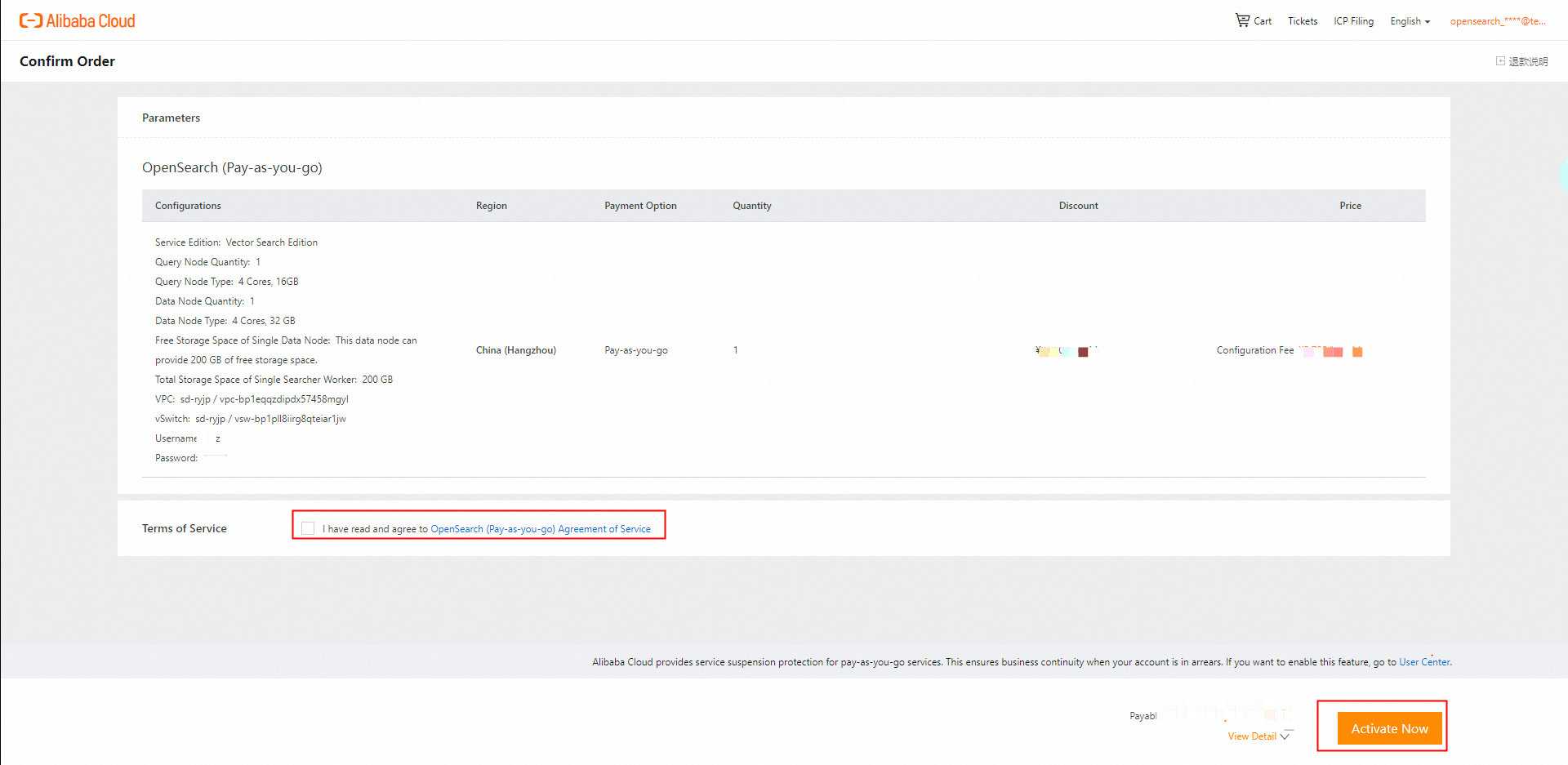
Task: Select the service suspension protection notice text
Action: coord(1022,662)
